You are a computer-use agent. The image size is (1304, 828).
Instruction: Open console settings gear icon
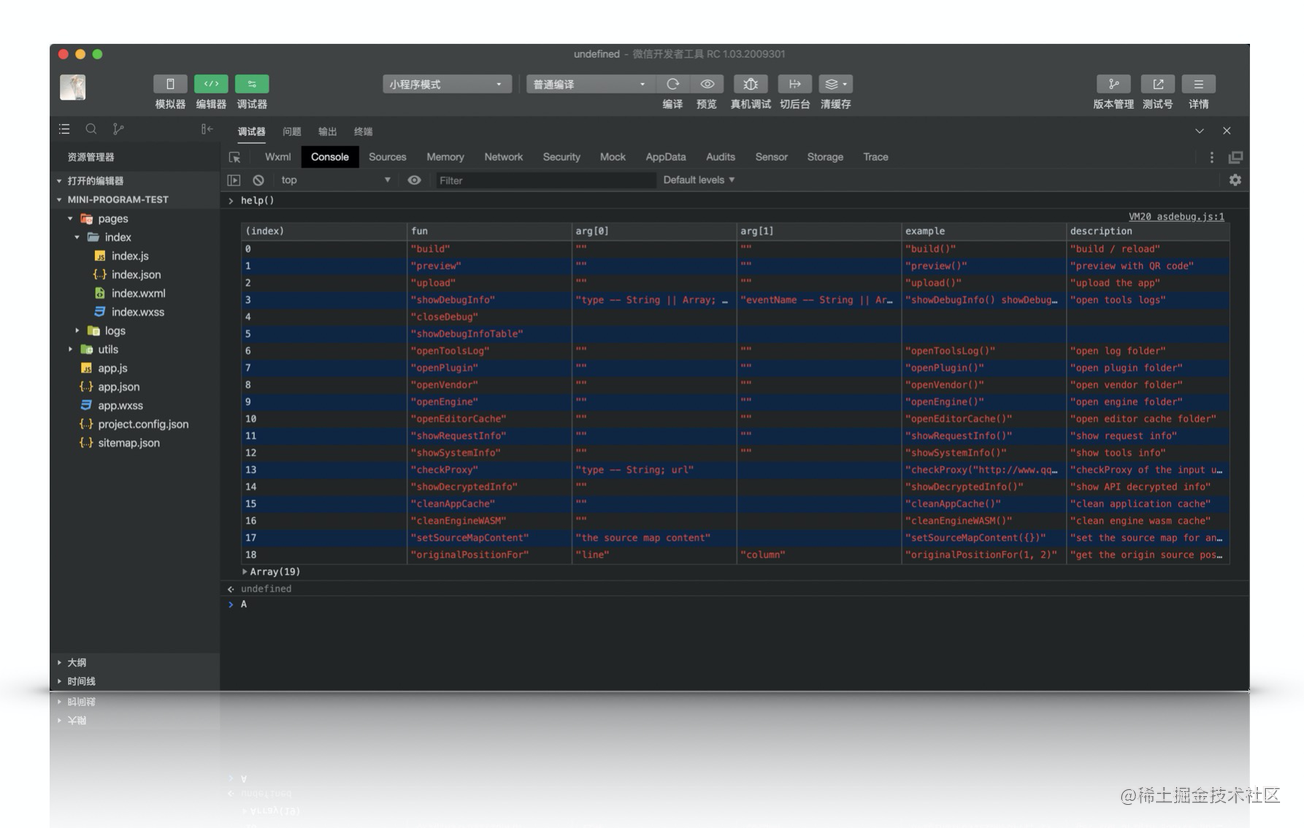[x=1235, y=180]
